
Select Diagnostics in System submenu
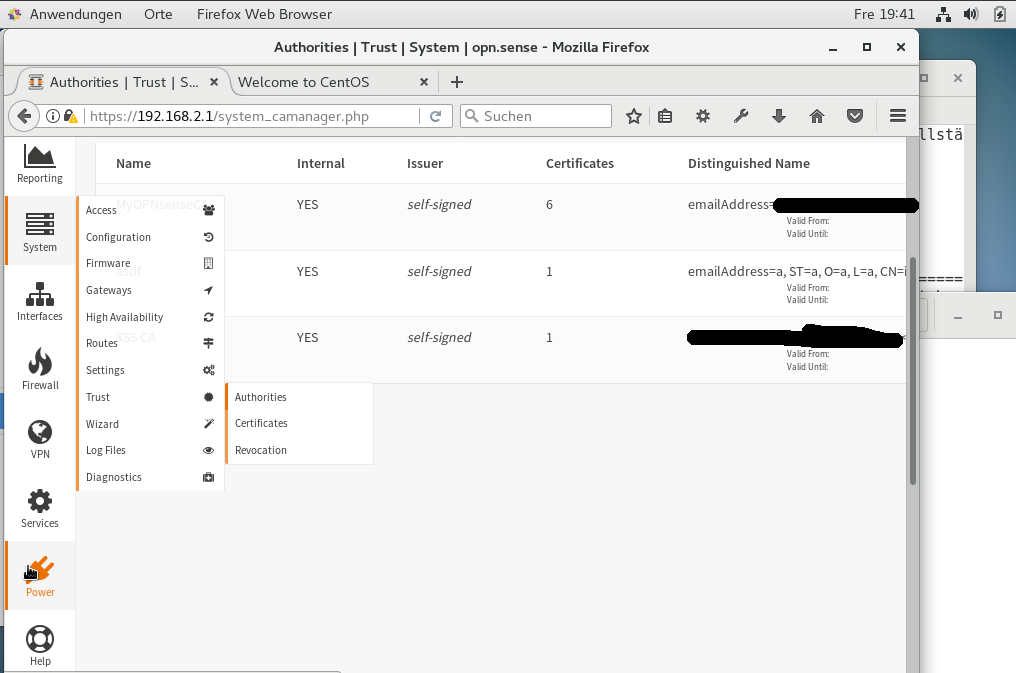tap(150, 477)
